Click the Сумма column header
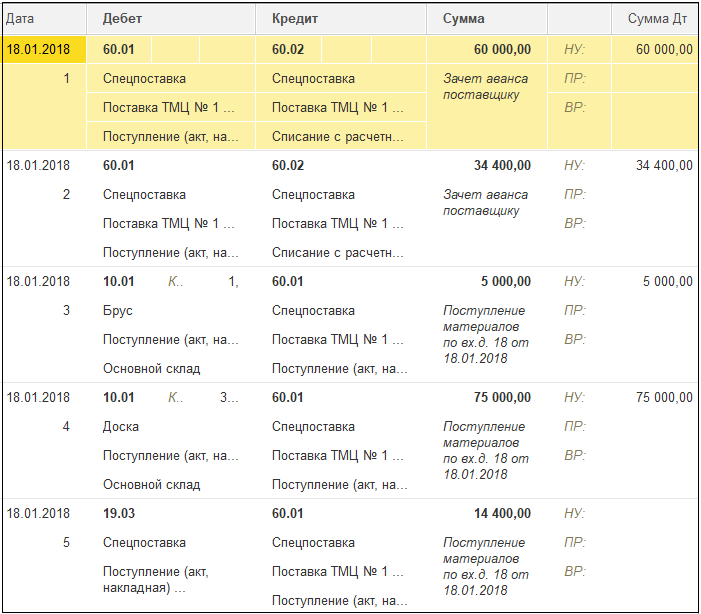The image size is (701, 614). 487,19
